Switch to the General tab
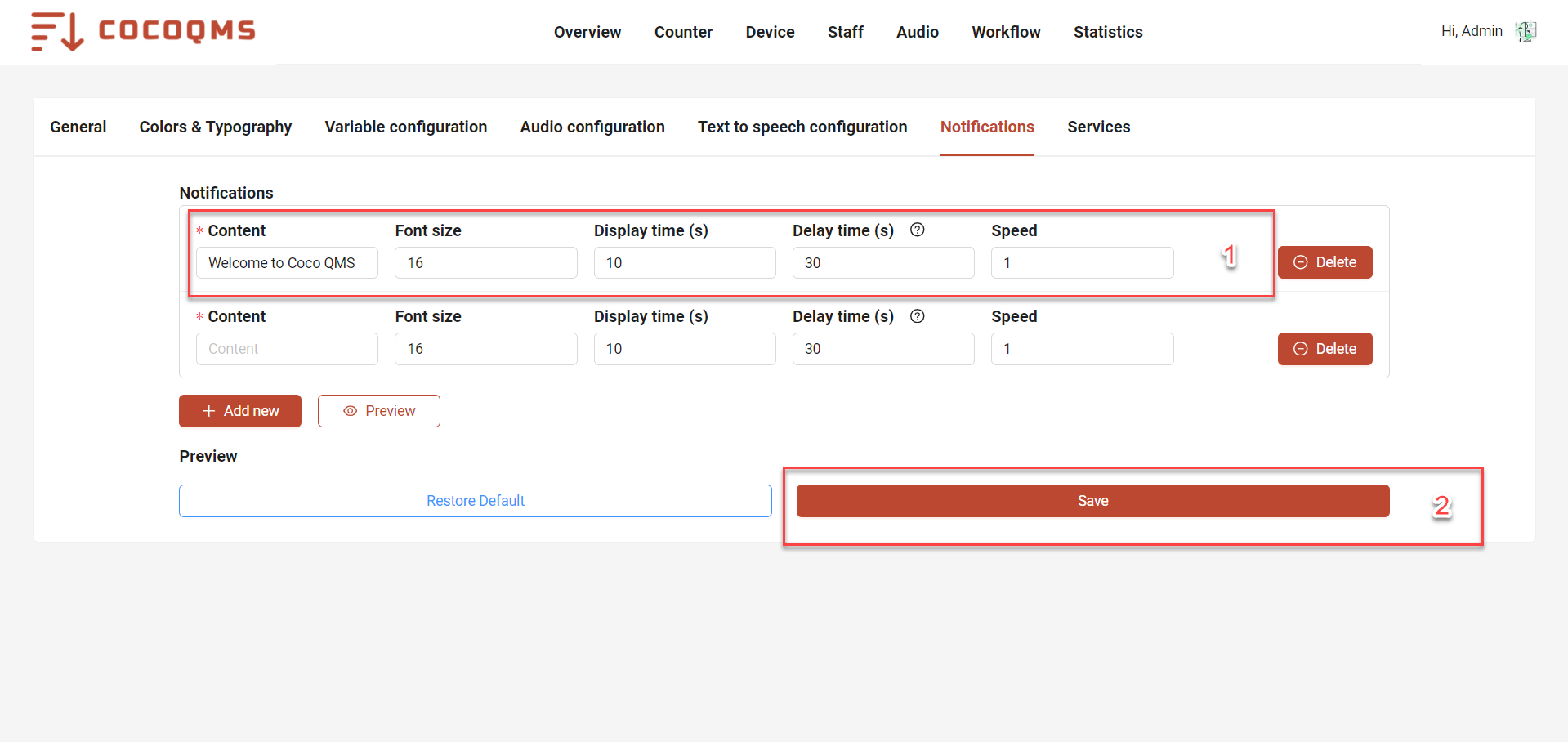Image resolution: width=1568 pixels, height=742 pixels. [78, 127]
